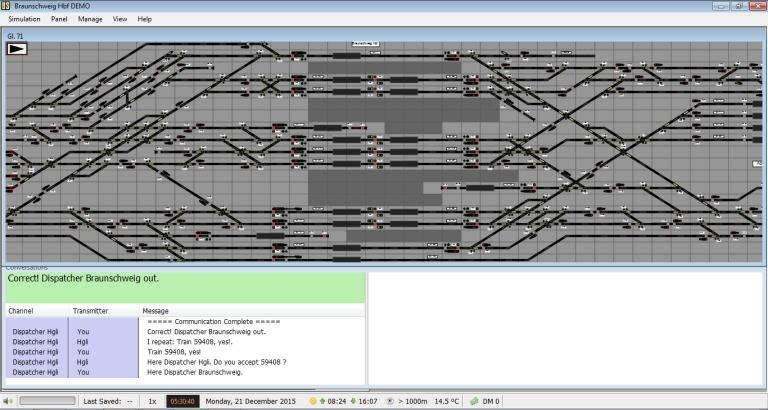Open the Simulation menu
The image size is (768, 410).
(24, 19)
